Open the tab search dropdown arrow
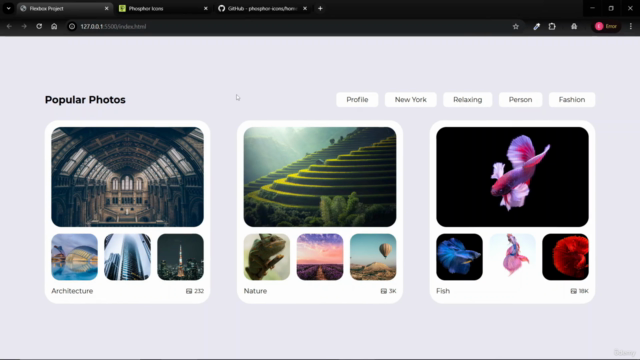 pyautogui.click(x=8, y=8)
